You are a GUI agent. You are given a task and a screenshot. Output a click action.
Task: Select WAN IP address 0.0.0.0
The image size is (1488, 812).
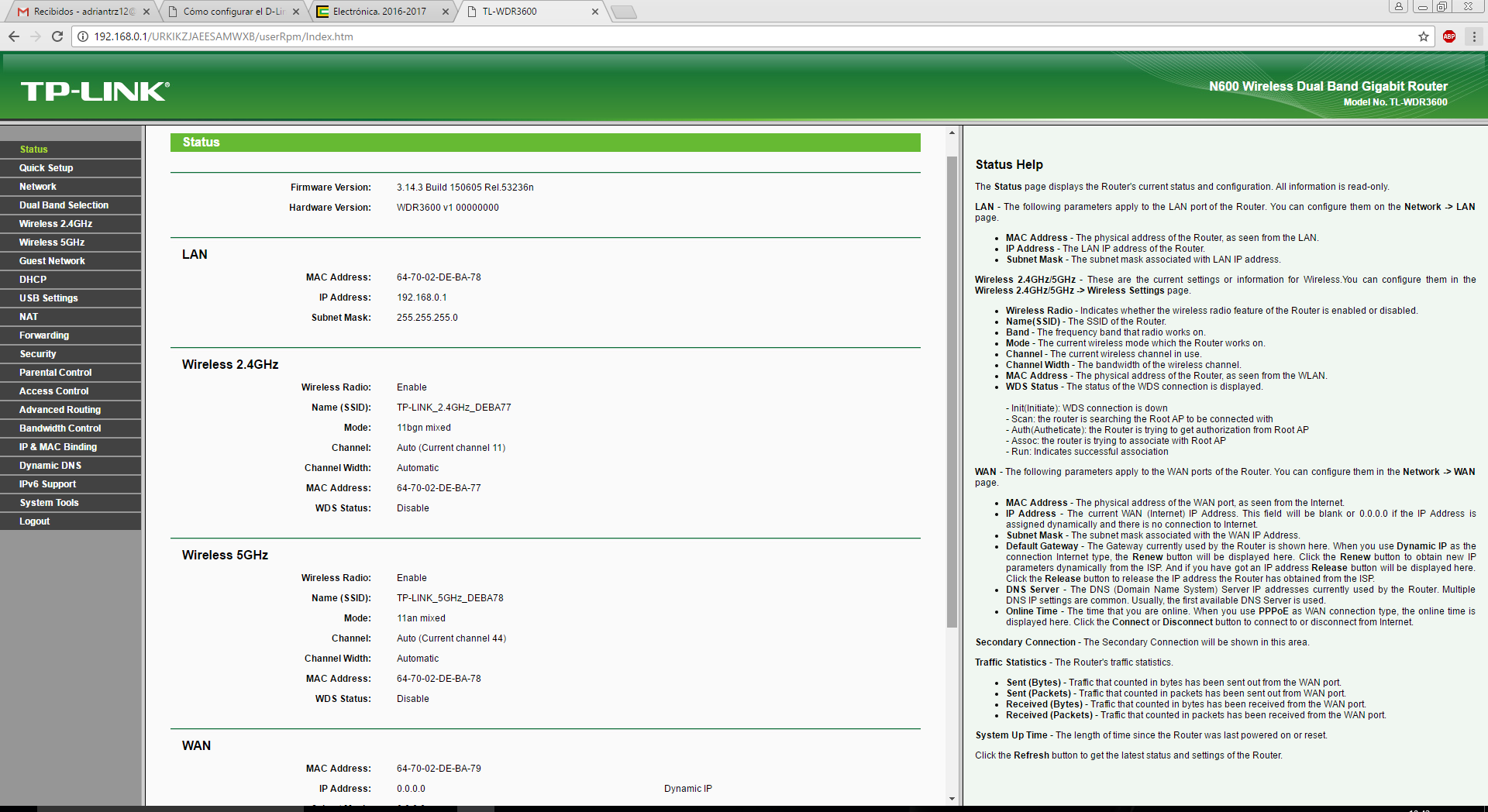point(411,789)
